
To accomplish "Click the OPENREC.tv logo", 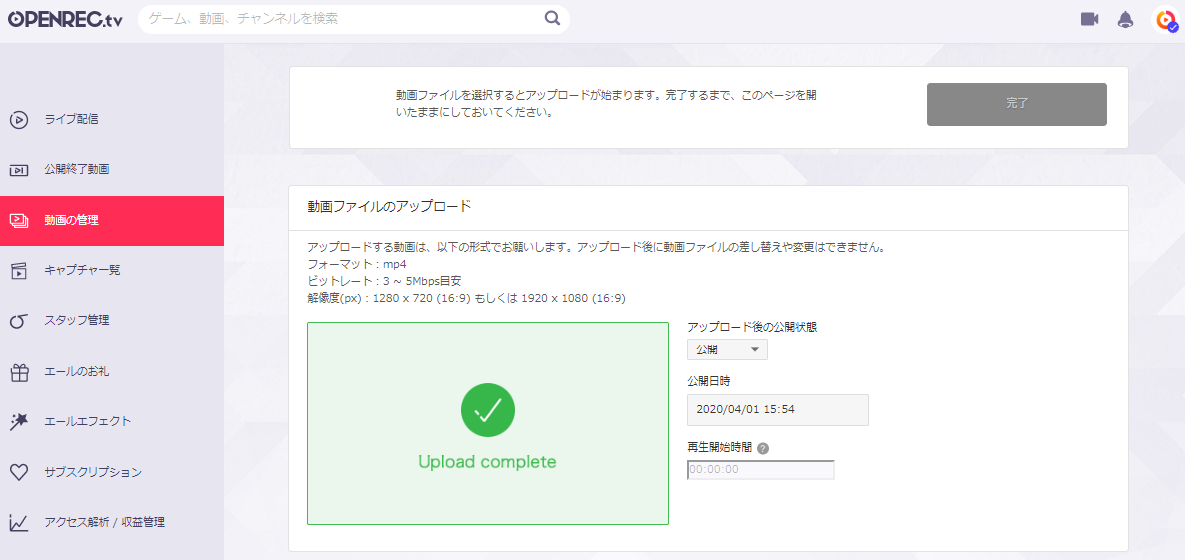I will coord(65,20).
